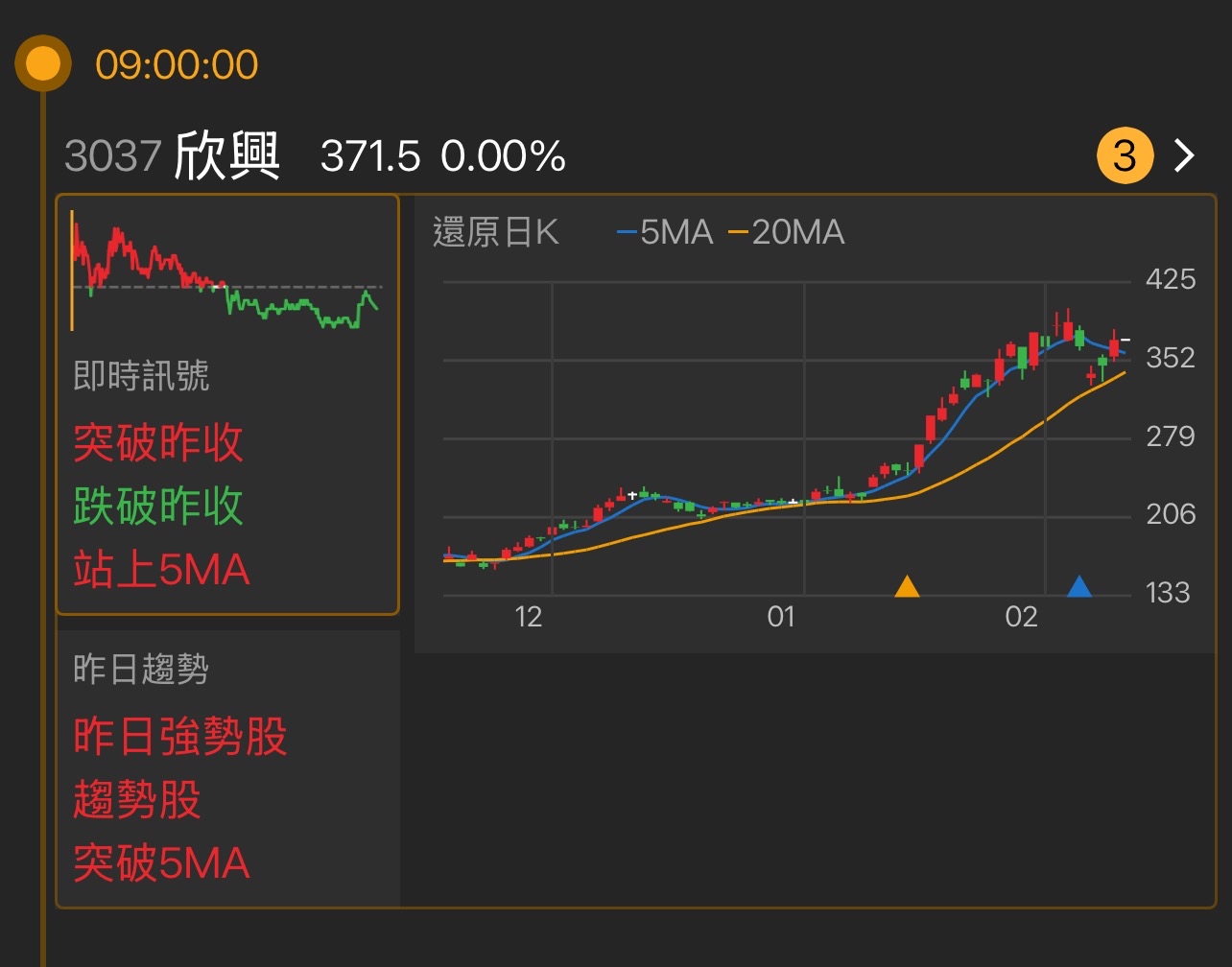Image resolution: width=1232 pixels, height=967 pixels.
Task: Open the 還原日K chart type selector
Action: tap(497, 232)
